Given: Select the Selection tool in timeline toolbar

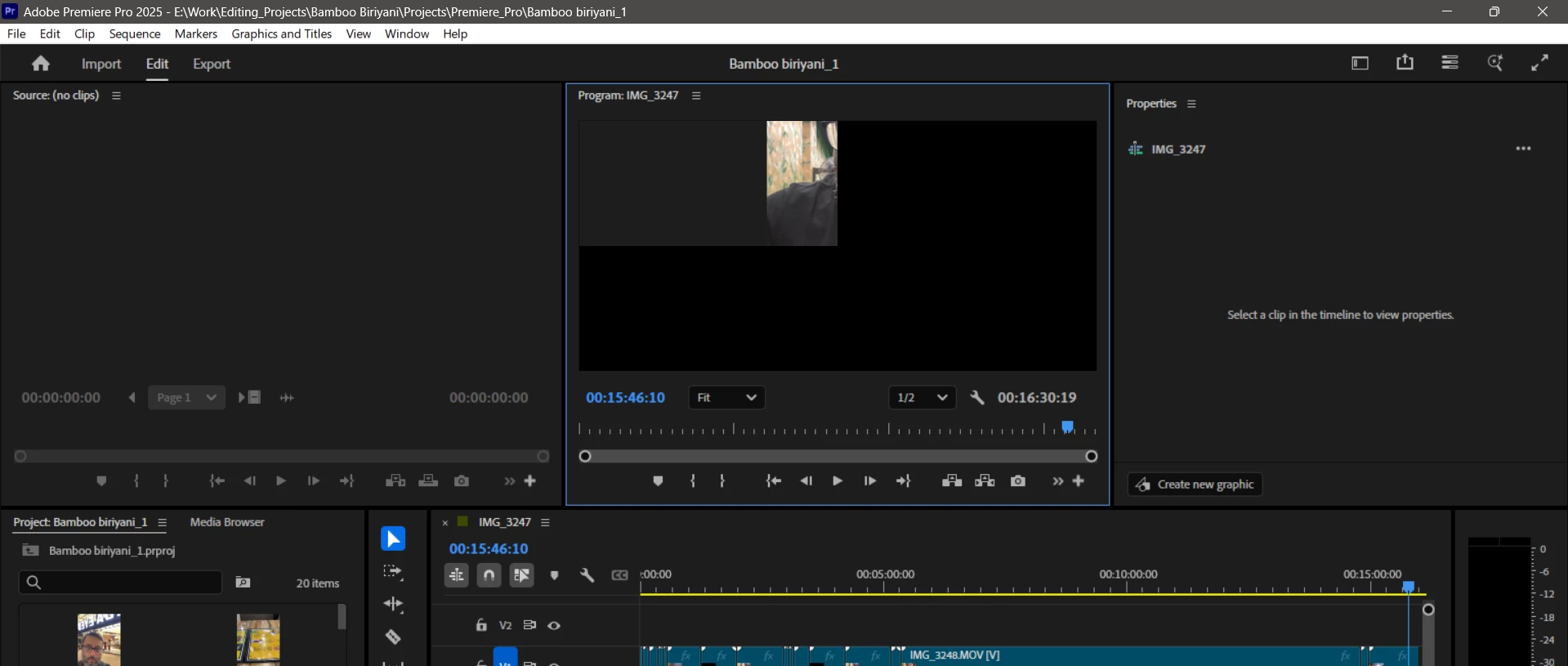Looking at the screenshot, I should click(x=393, y=539).
